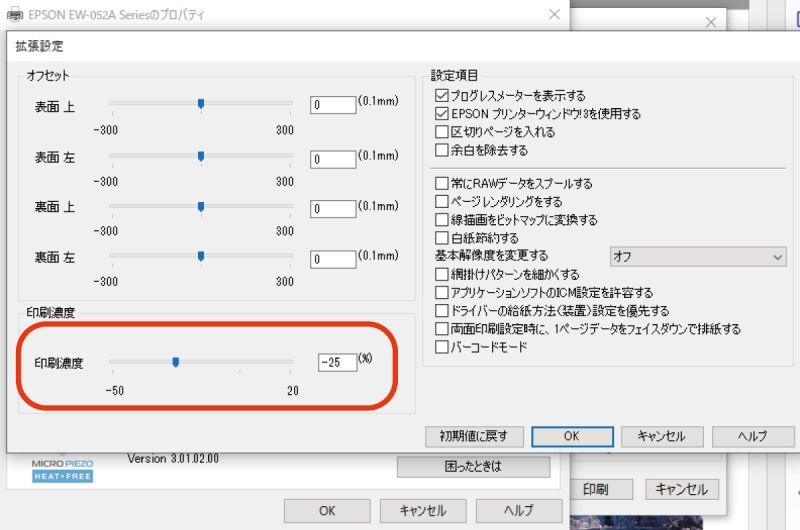Image resolution: width=800 pixels, height=530 pixels.
Task: Click the printer icon in title bar
Action: coord(14,14)
